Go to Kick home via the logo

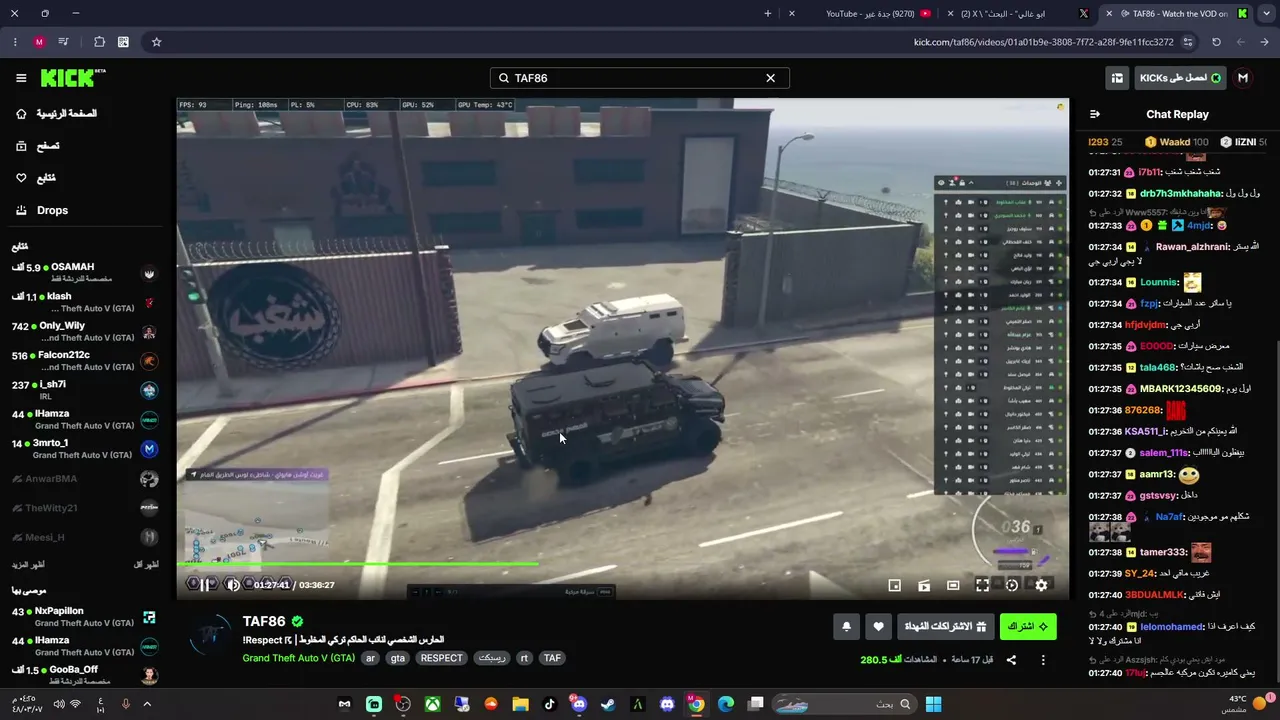pyautogui.click(x=73, y=78)
